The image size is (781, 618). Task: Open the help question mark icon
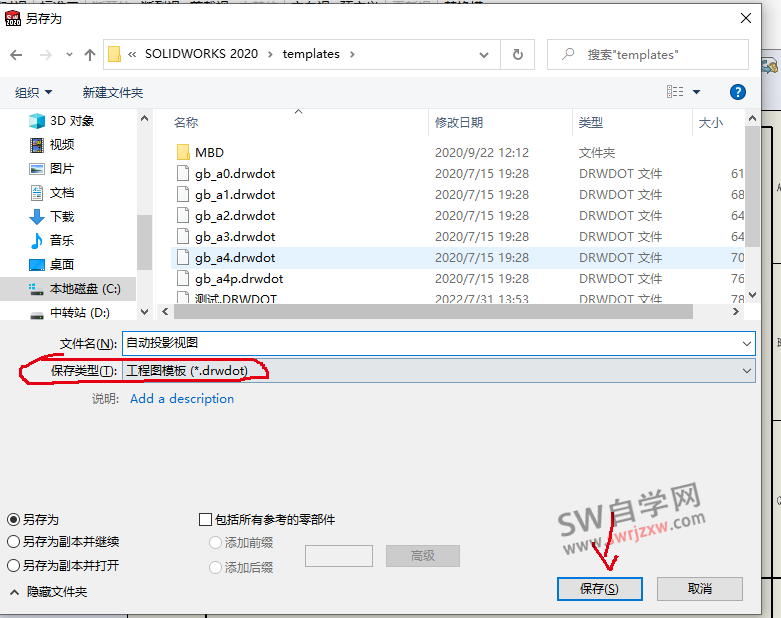[x=737, y=92]
